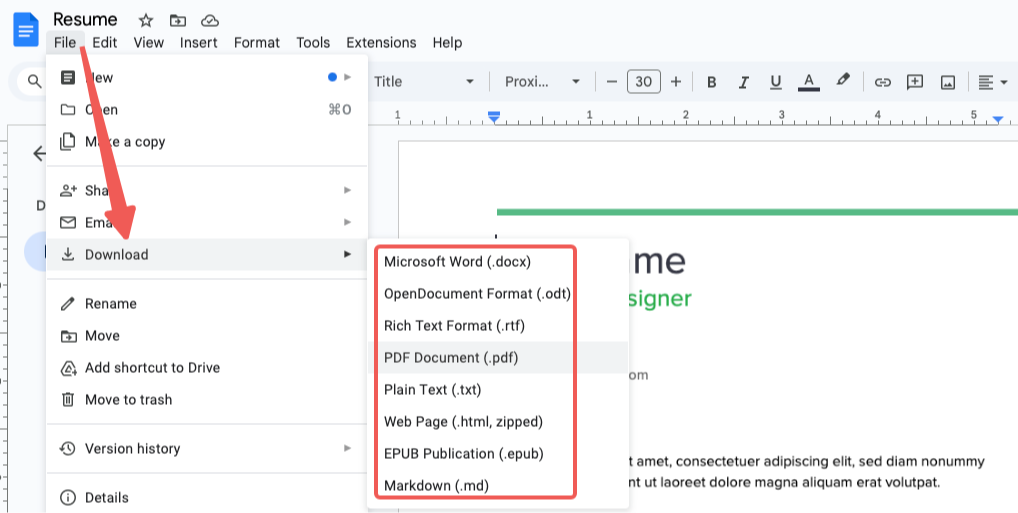Open the Proxi... font family dropdown

pos(542,82)
